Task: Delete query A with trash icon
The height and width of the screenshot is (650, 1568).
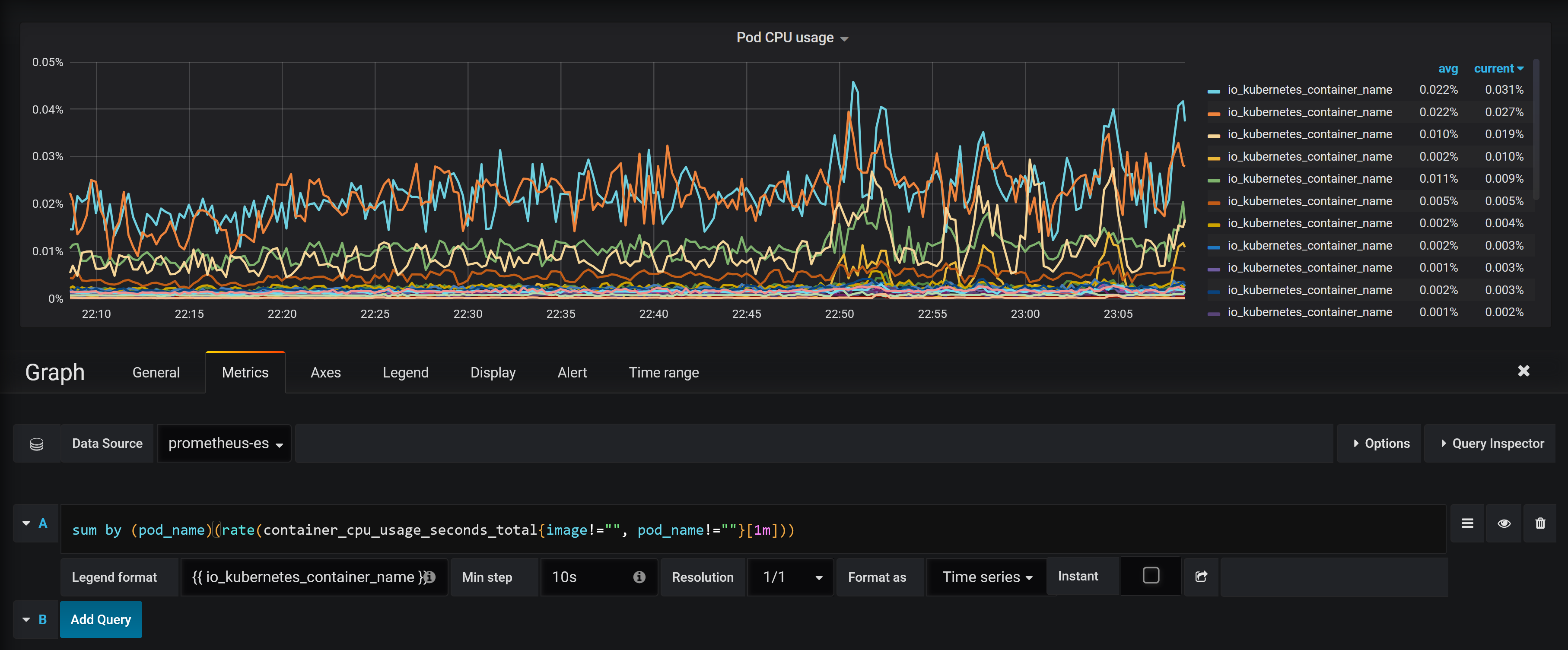Action: pyautogui.click(x=1540, y=523)
